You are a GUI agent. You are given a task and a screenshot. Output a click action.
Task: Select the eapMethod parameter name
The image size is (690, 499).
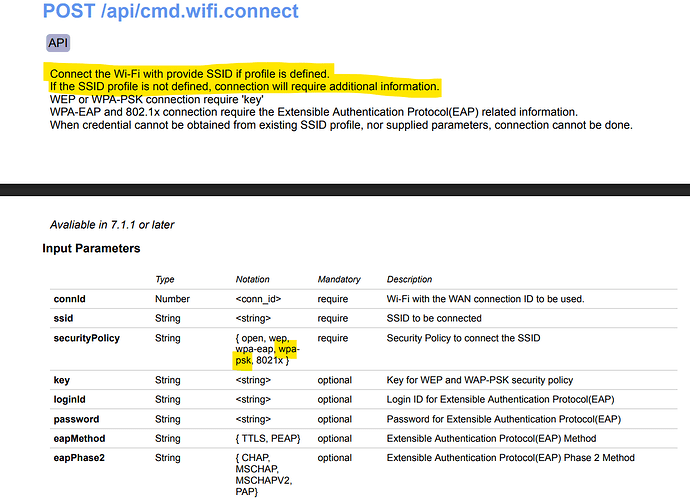(x=79, y=438)
